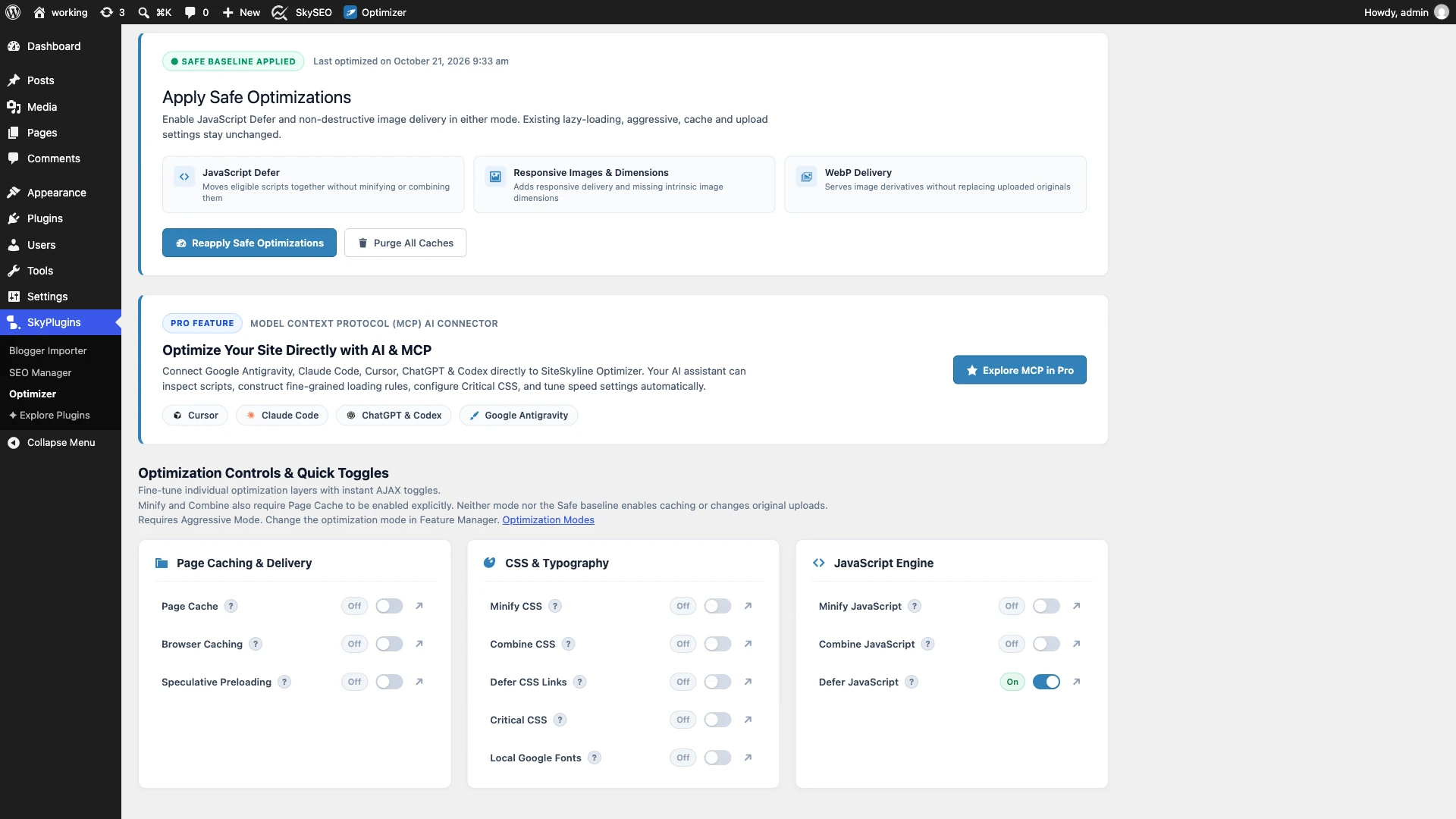Enable the Page Cache toggle
The width and height of the screenshot is (1456, 819).
389,606
